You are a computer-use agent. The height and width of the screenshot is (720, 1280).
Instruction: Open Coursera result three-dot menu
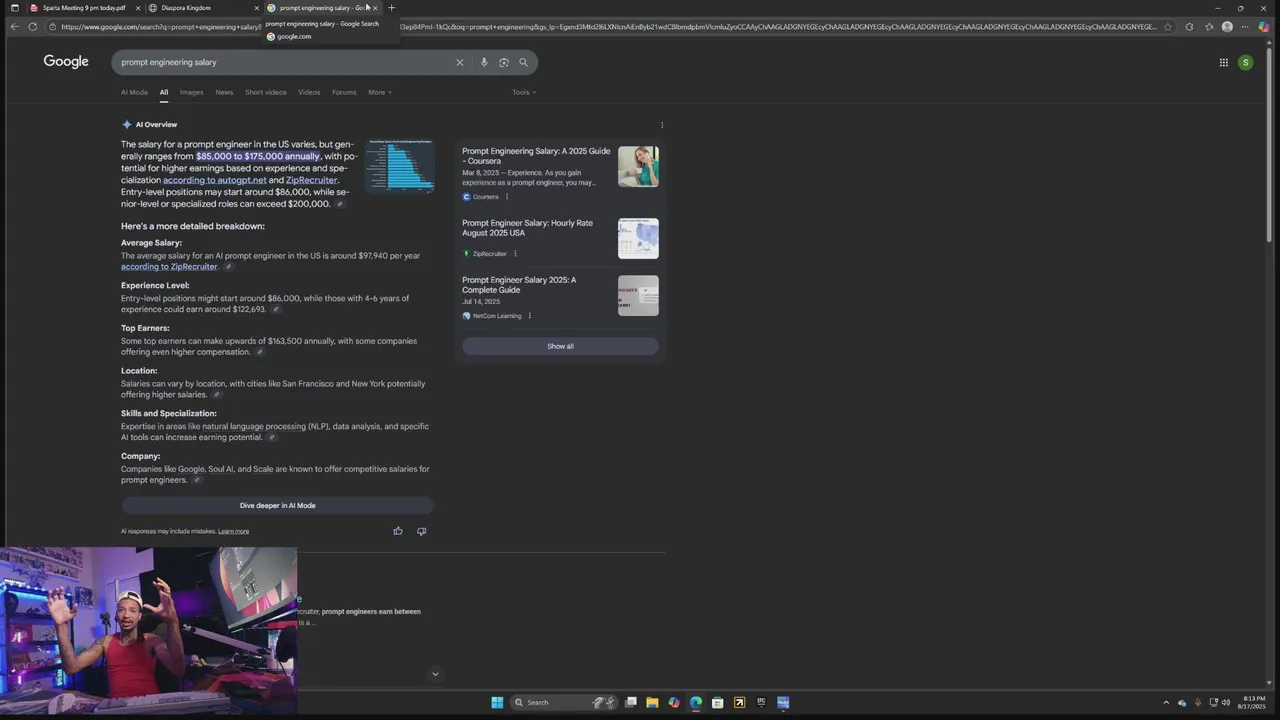(507, 197)
